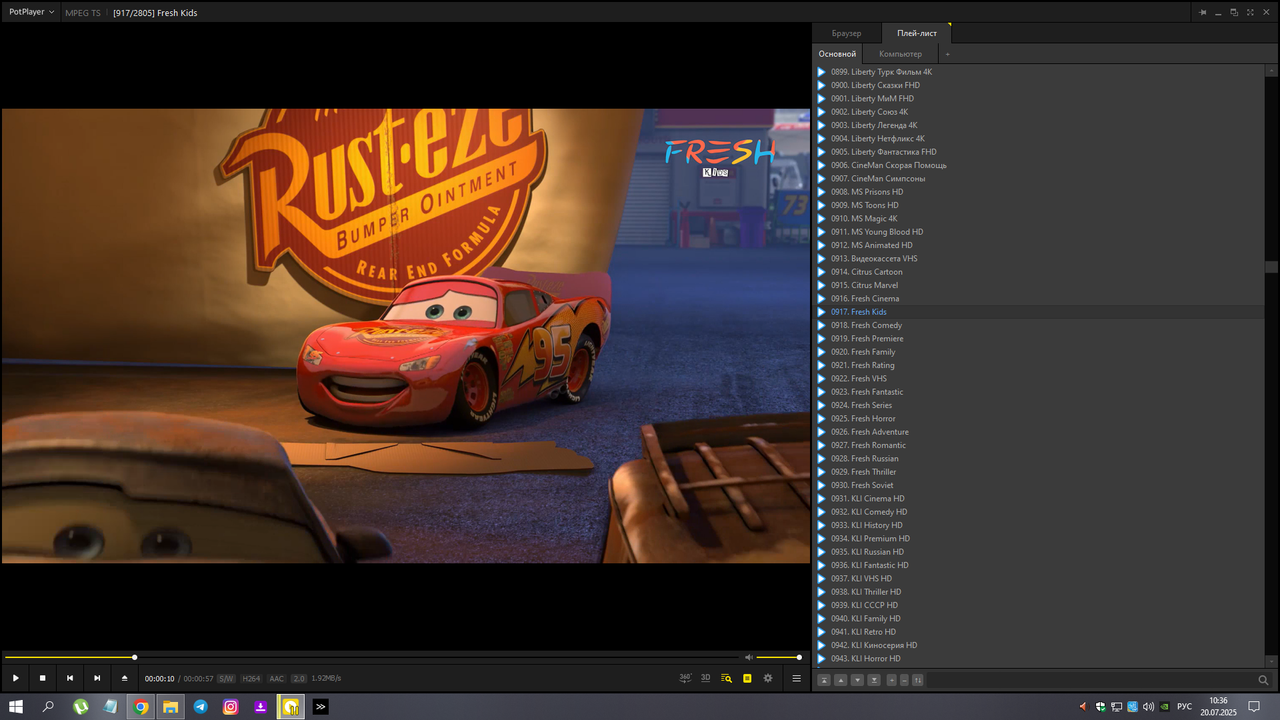
Task: Go to the previous track button
Action: [70, 678]
